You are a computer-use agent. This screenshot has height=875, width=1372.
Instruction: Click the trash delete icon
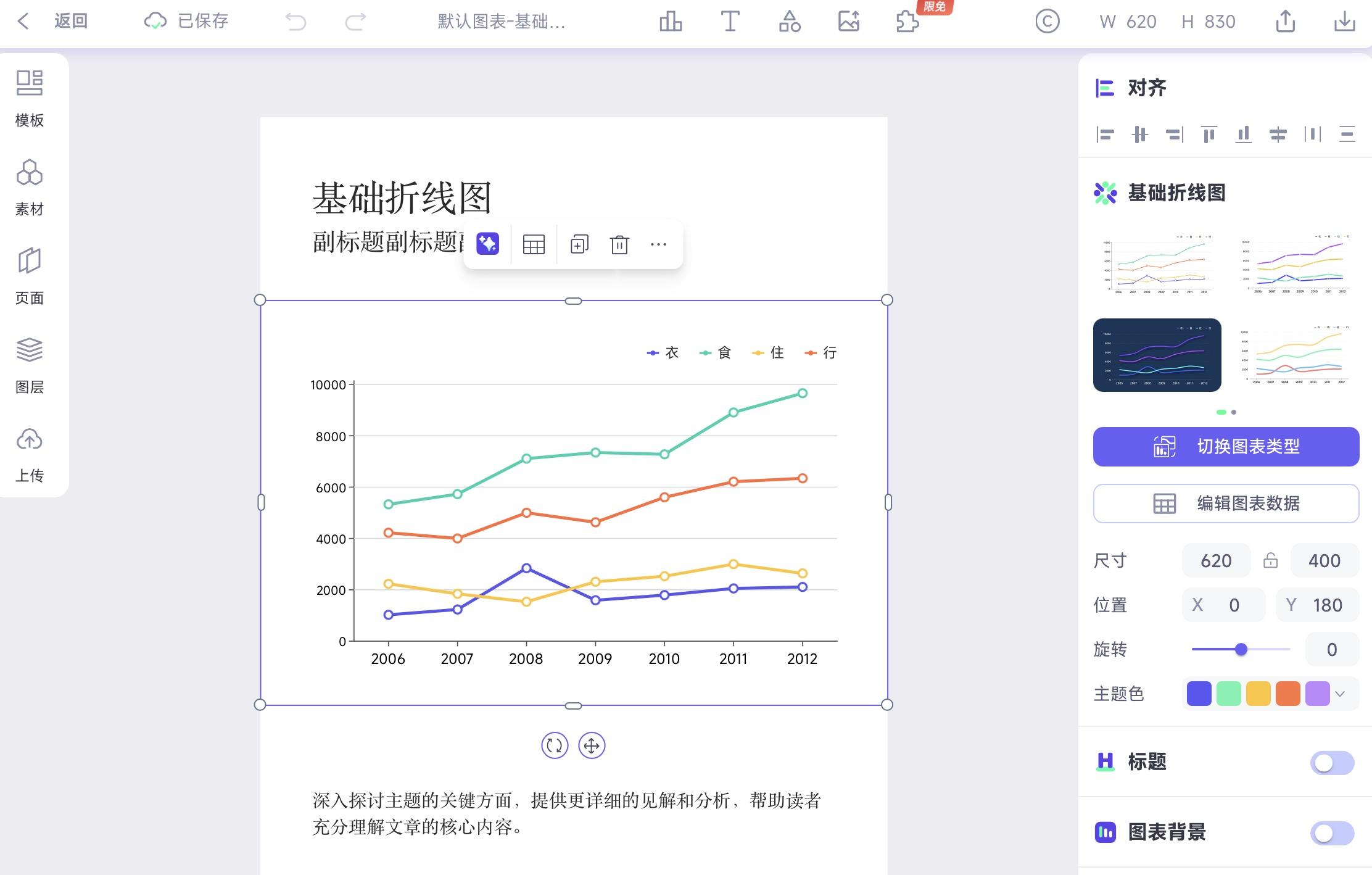click(619, 244)
